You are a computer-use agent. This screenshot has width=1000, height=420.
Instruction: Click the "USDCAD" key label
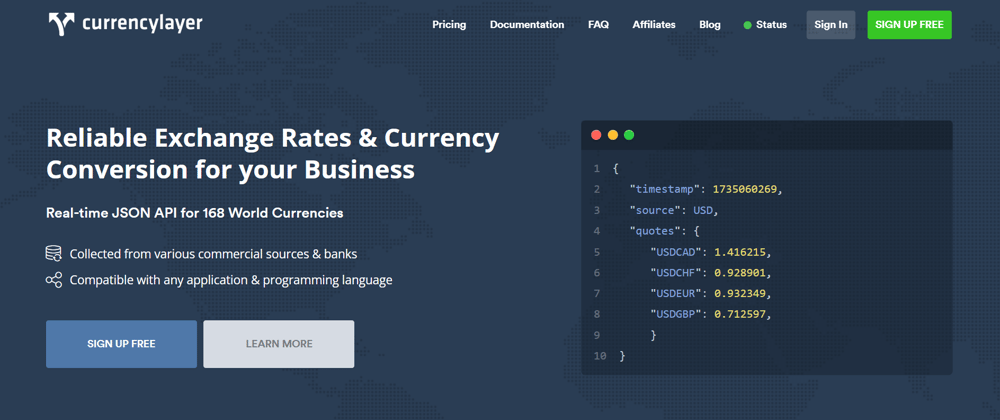pos(677,252)
